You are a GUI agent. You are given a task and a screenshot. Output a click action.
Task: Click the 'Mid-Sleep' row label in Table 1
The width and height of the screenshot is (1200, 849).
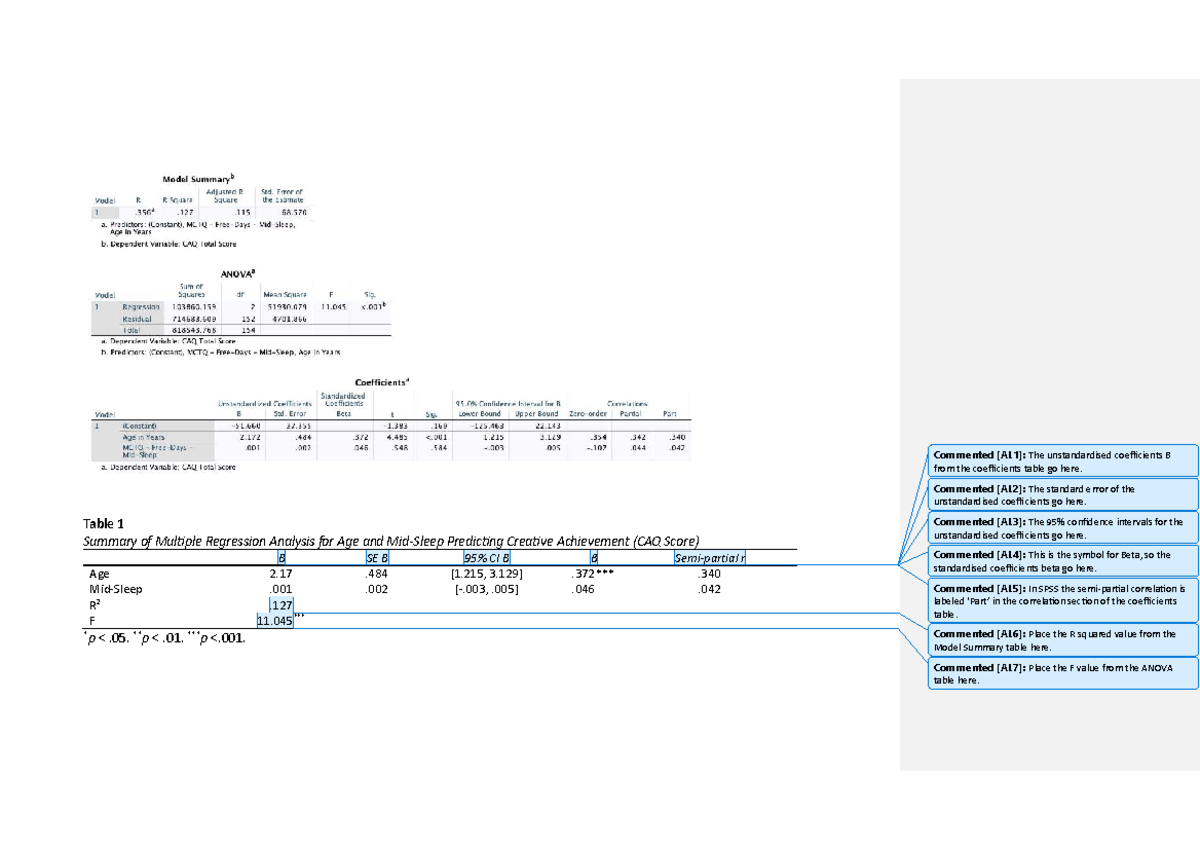116,589
